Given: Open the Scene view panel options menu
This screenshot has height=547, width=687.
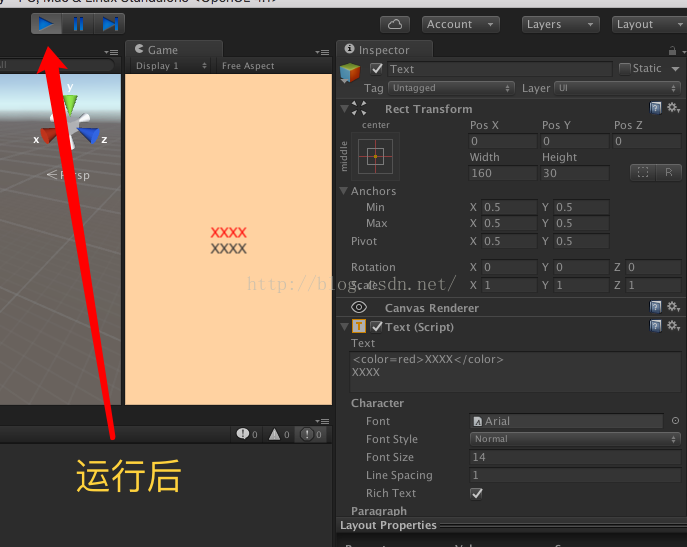Looking at the screenshot, I should pyautogui.click(x=112, y=52).
